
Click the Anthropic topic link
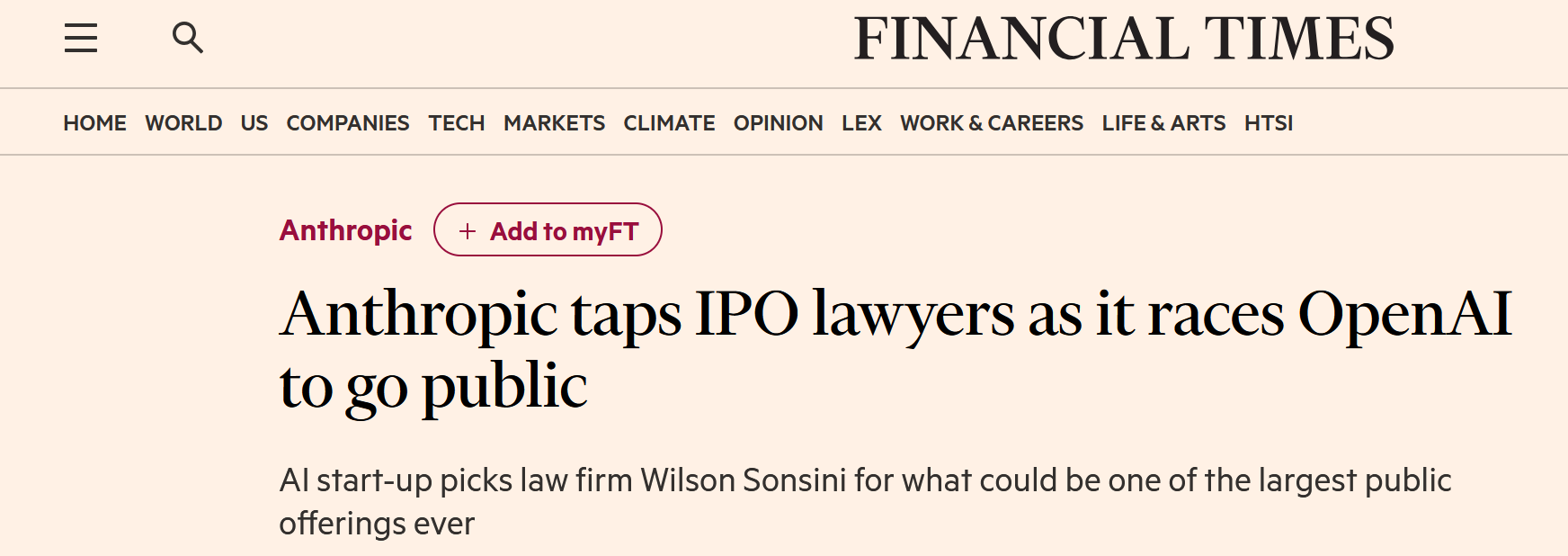pos(346,230)
